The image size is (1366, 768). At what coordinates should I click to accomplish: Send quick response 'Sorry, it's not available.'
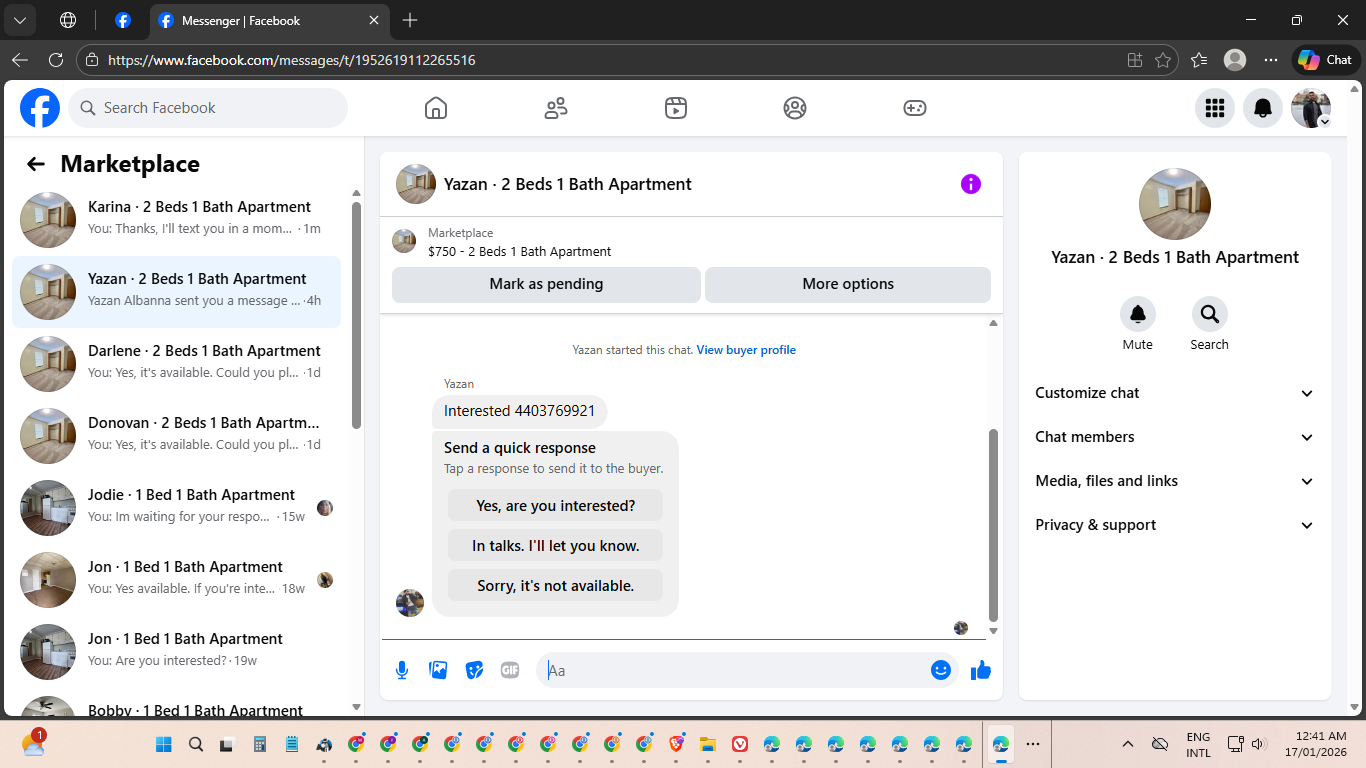click(555, 586)
